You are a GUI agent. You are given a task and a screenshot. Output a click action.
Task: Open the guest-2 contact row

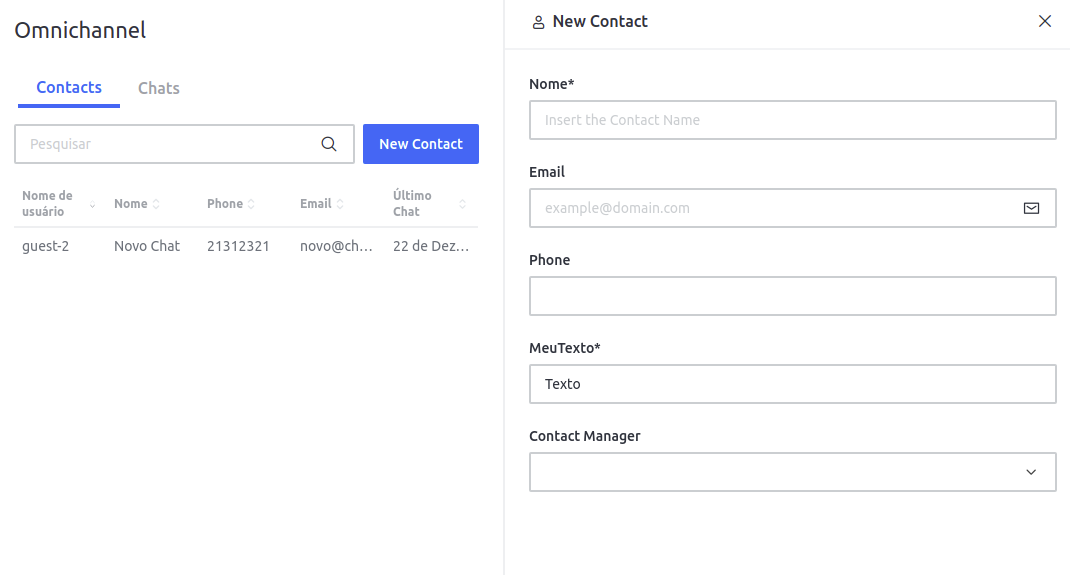46,246
